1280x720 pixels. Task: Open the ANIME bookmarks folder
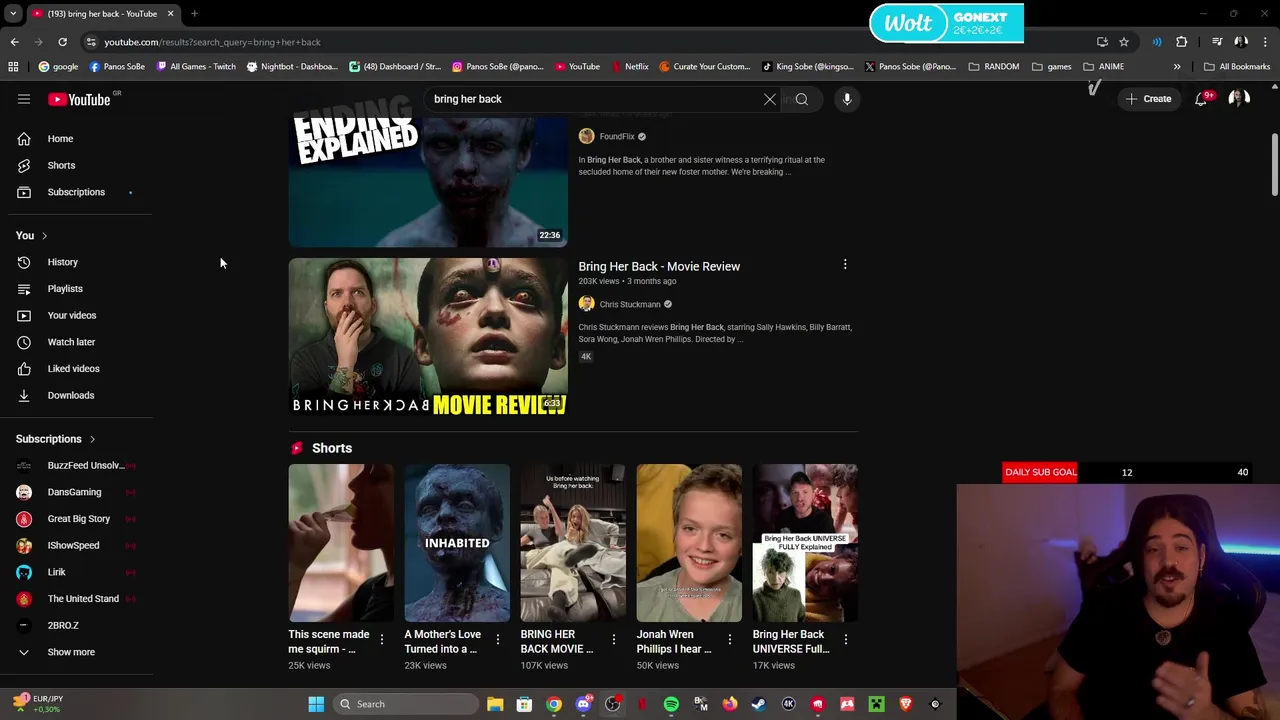(1104, 67)
